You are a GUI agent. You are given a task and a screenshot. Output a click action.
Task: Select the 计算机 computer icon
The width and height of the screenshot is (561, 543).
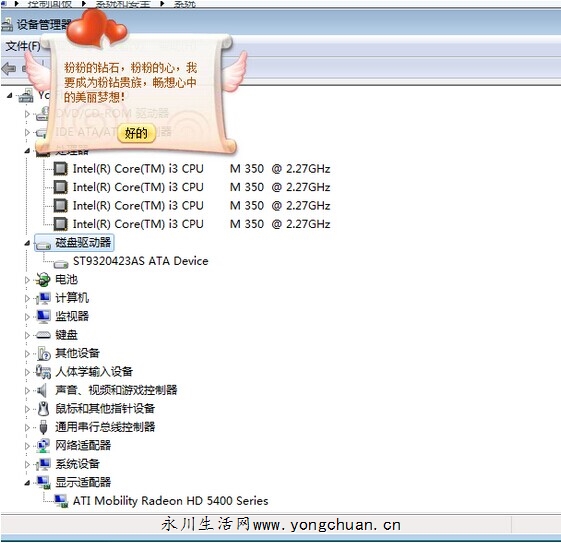click(x=43, y=298)
